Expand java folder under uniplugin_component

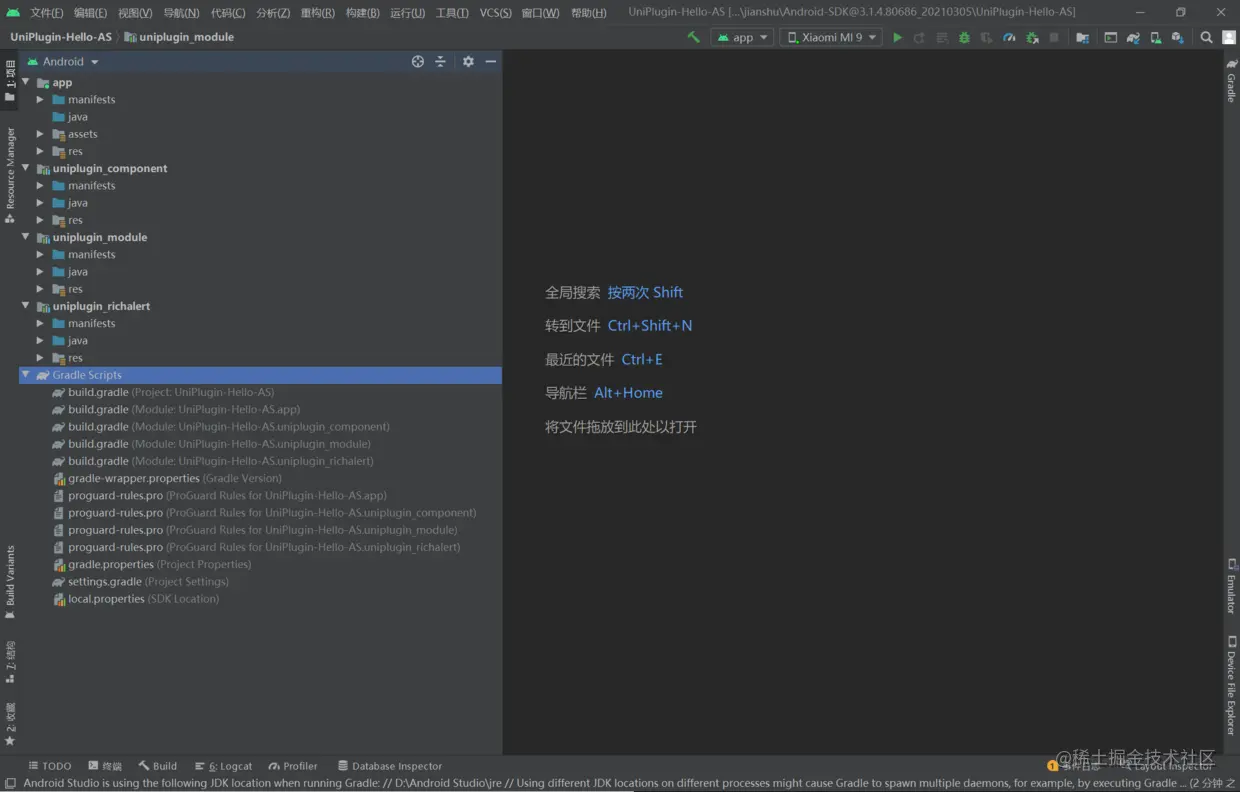click(40, 203)
